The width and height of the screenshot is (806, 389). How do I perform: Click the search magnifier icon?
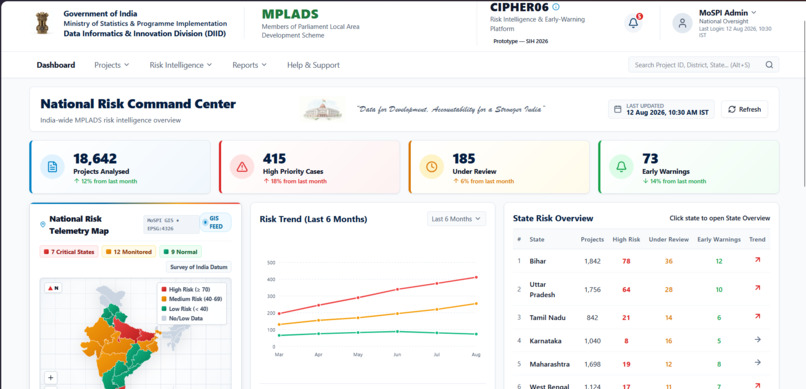[x=769, y=65]
